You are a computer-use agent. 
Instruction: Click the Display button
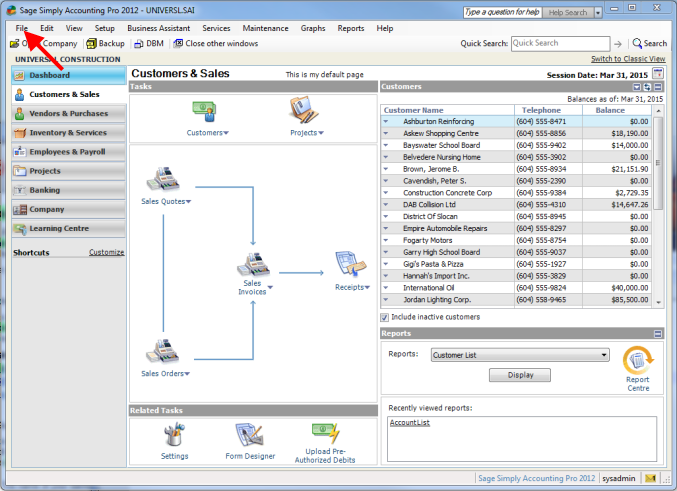520,375
